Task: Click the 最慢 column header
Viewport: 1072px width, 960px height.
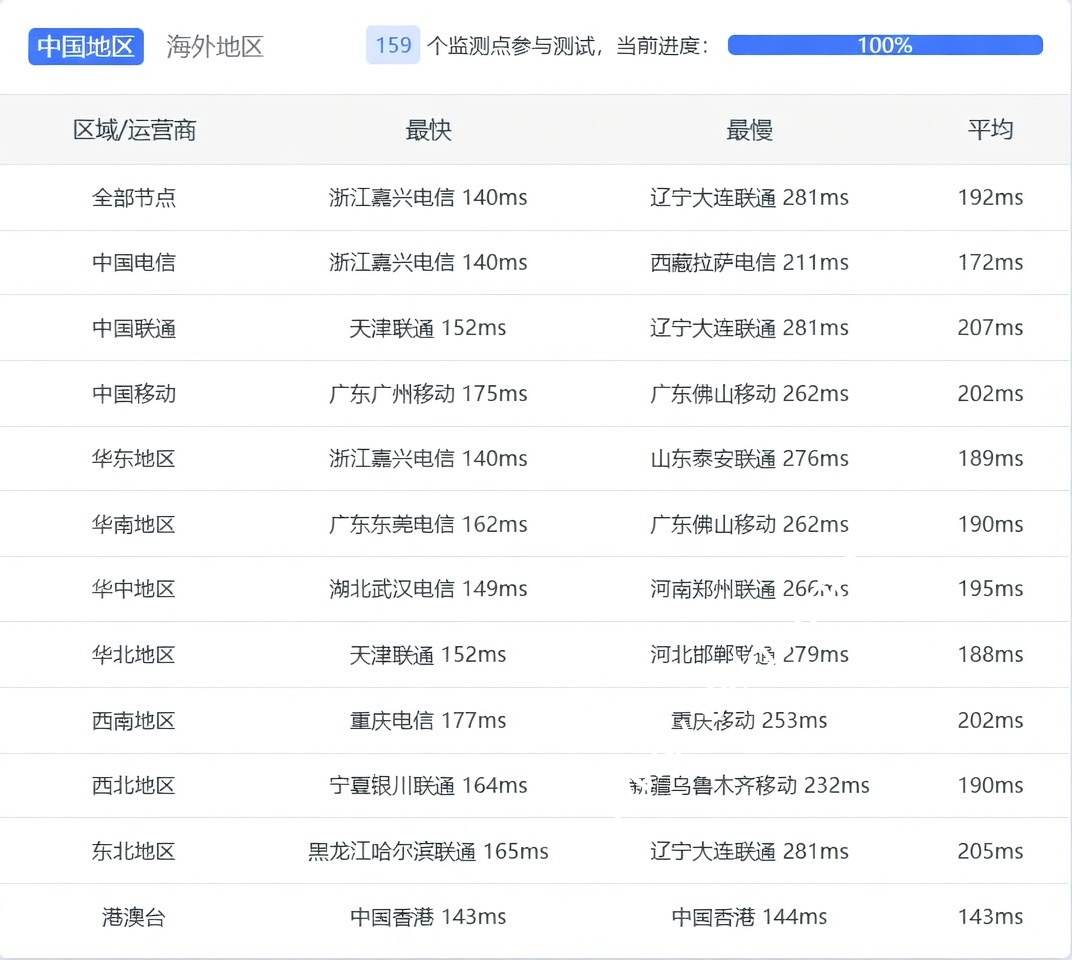Action: 749,130
